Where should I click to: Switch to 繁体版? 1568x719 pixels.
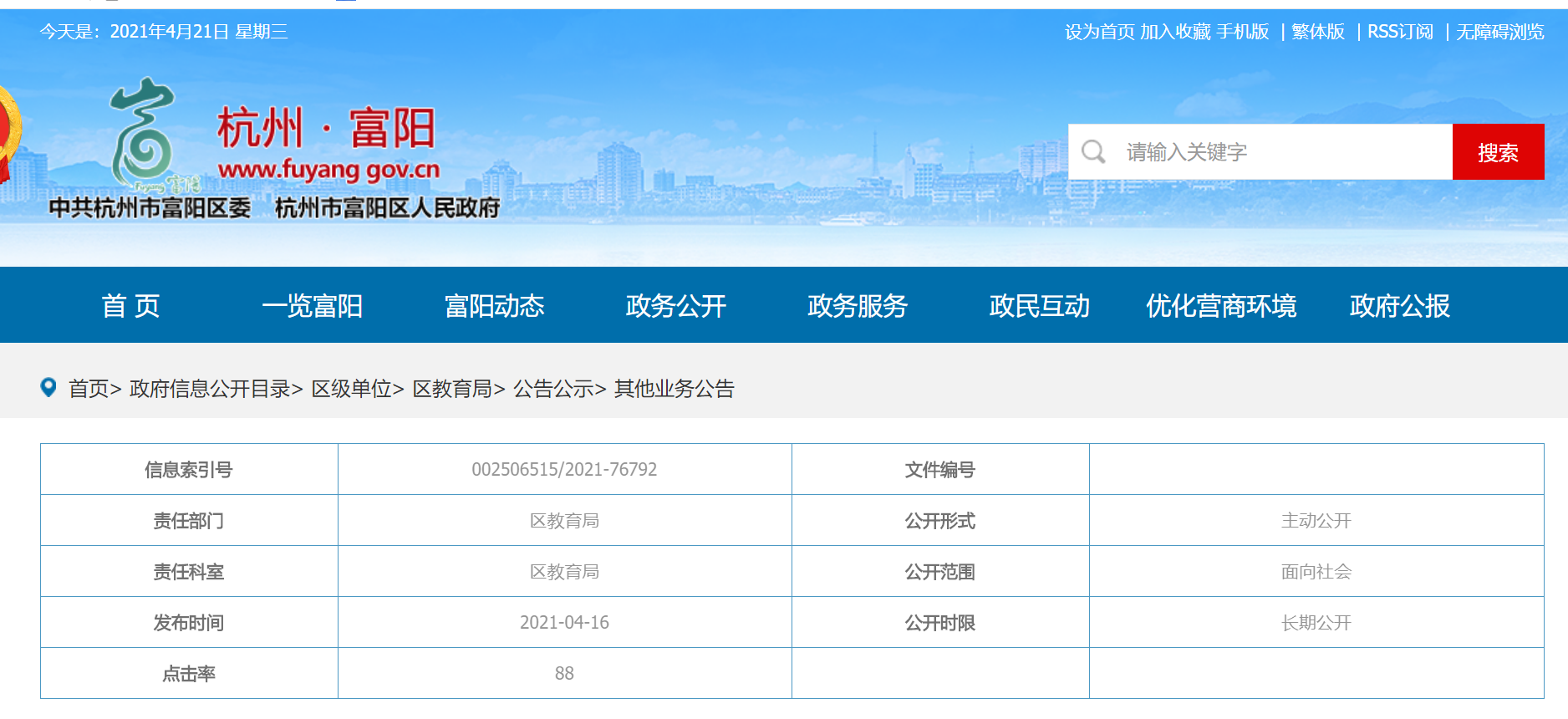coord(1318,32)
